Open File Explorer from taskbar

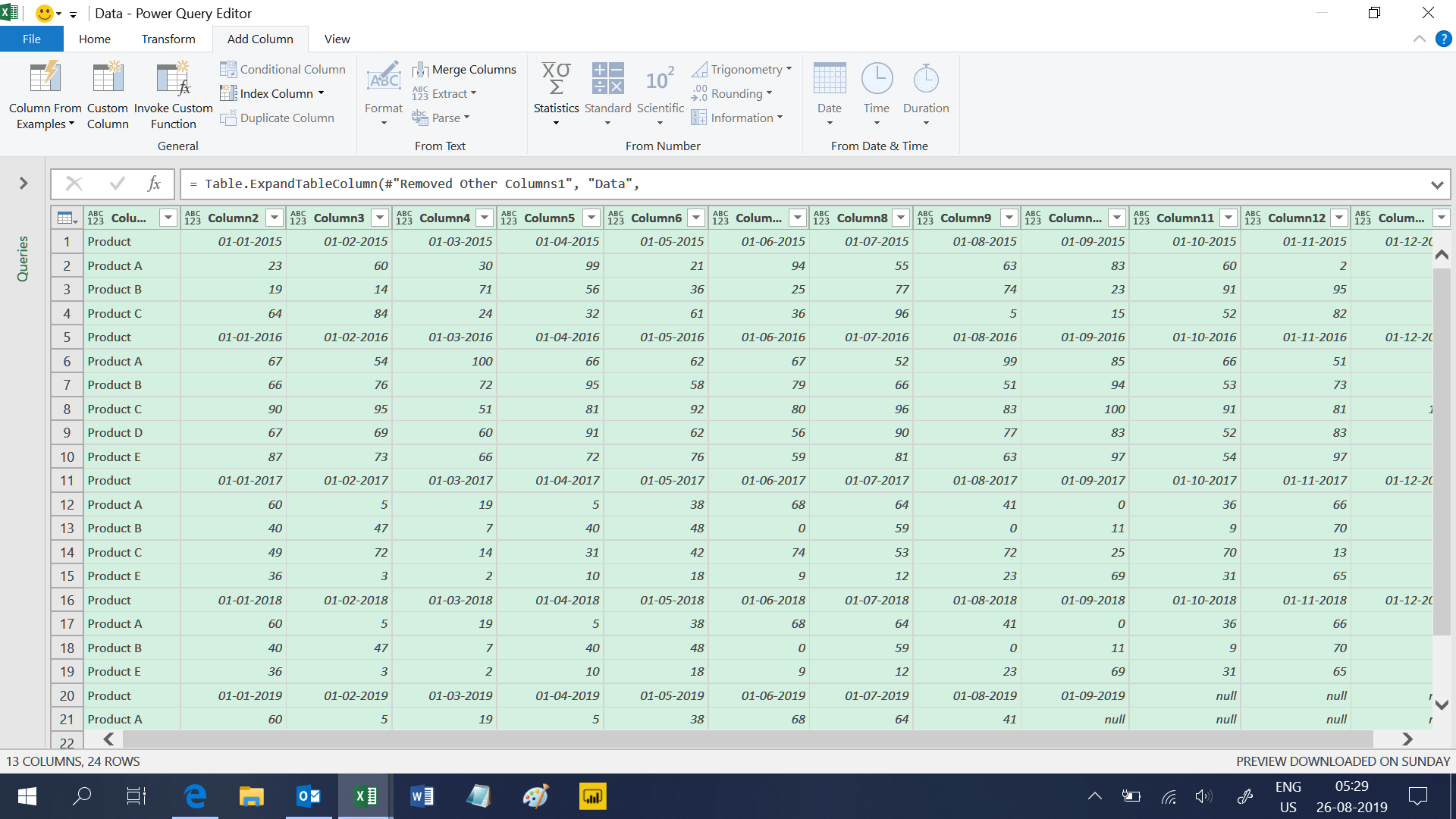click(251, 796)
